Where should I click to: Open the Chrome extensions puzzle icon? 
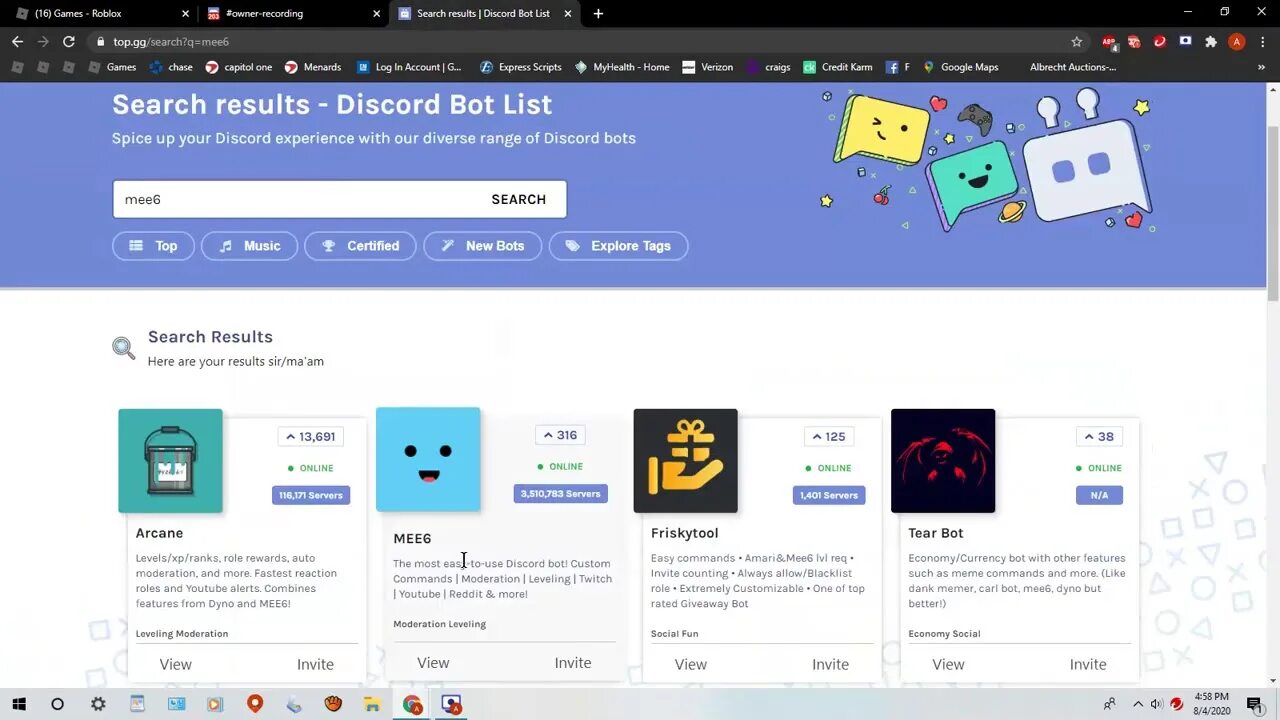pyautogui.click(x=1211, y=42)
